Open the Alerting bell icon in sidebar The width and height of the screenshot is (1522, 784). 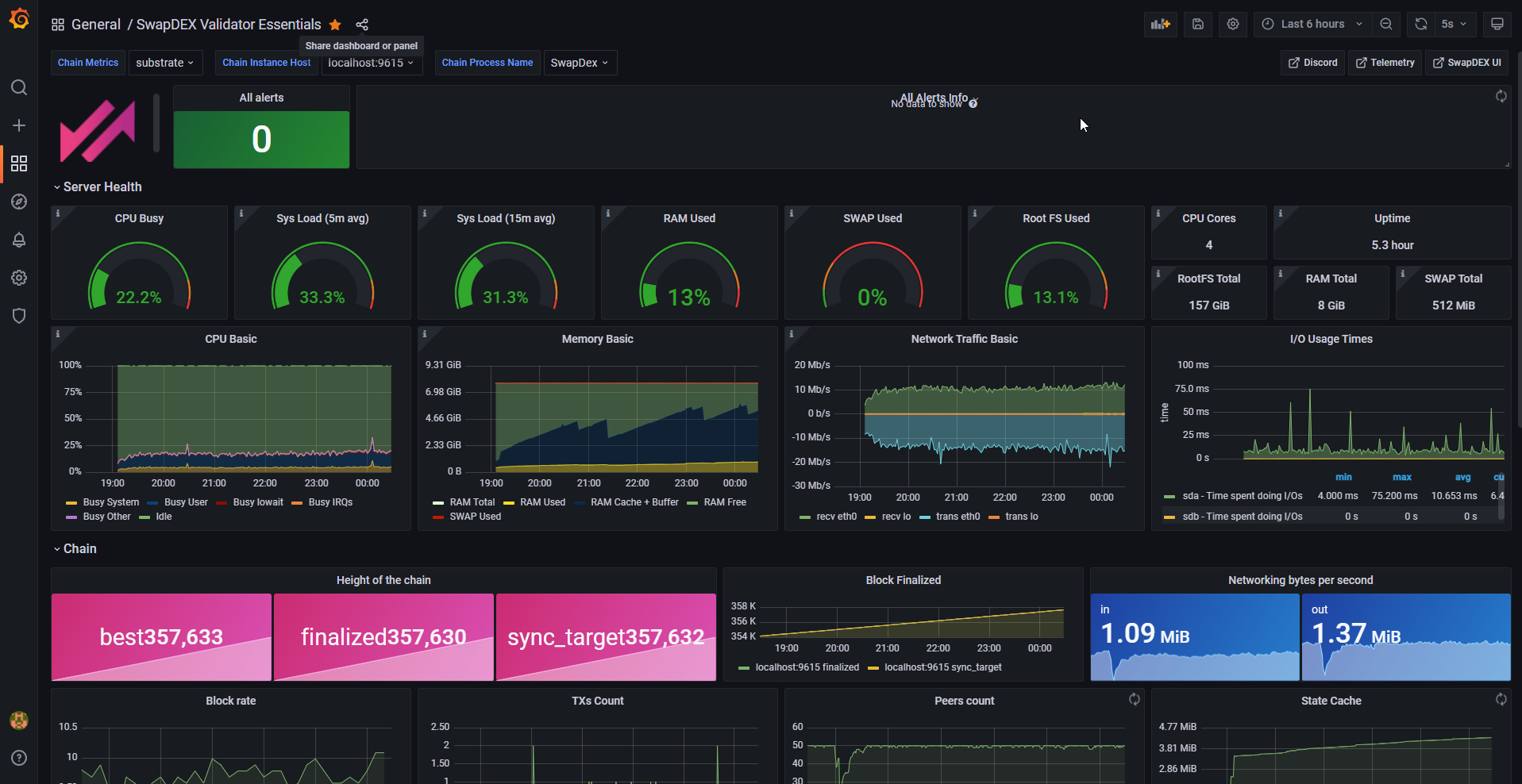tap(19, 240)
